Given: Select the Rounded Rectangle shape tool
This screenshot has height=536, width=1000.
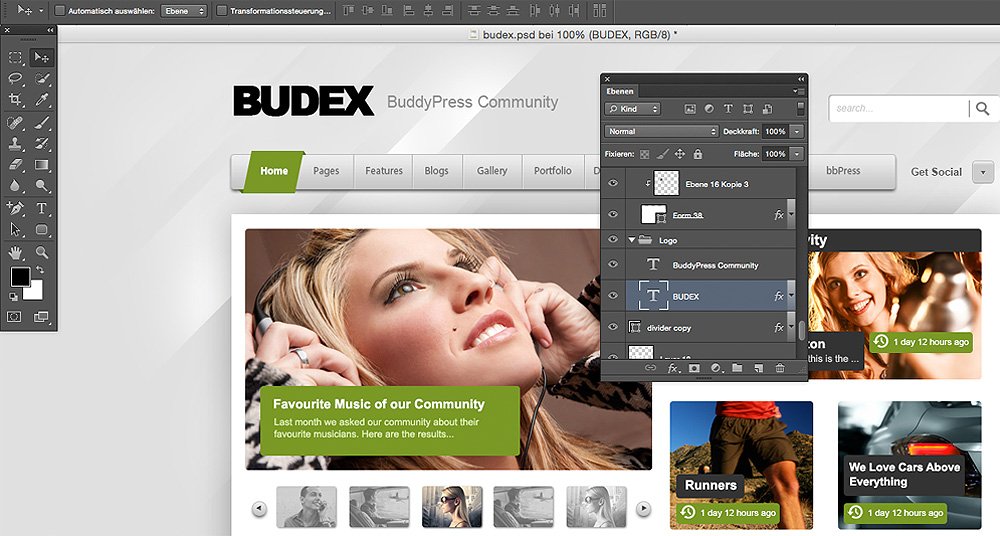Looking at the screenshot, I should (41, 229).
